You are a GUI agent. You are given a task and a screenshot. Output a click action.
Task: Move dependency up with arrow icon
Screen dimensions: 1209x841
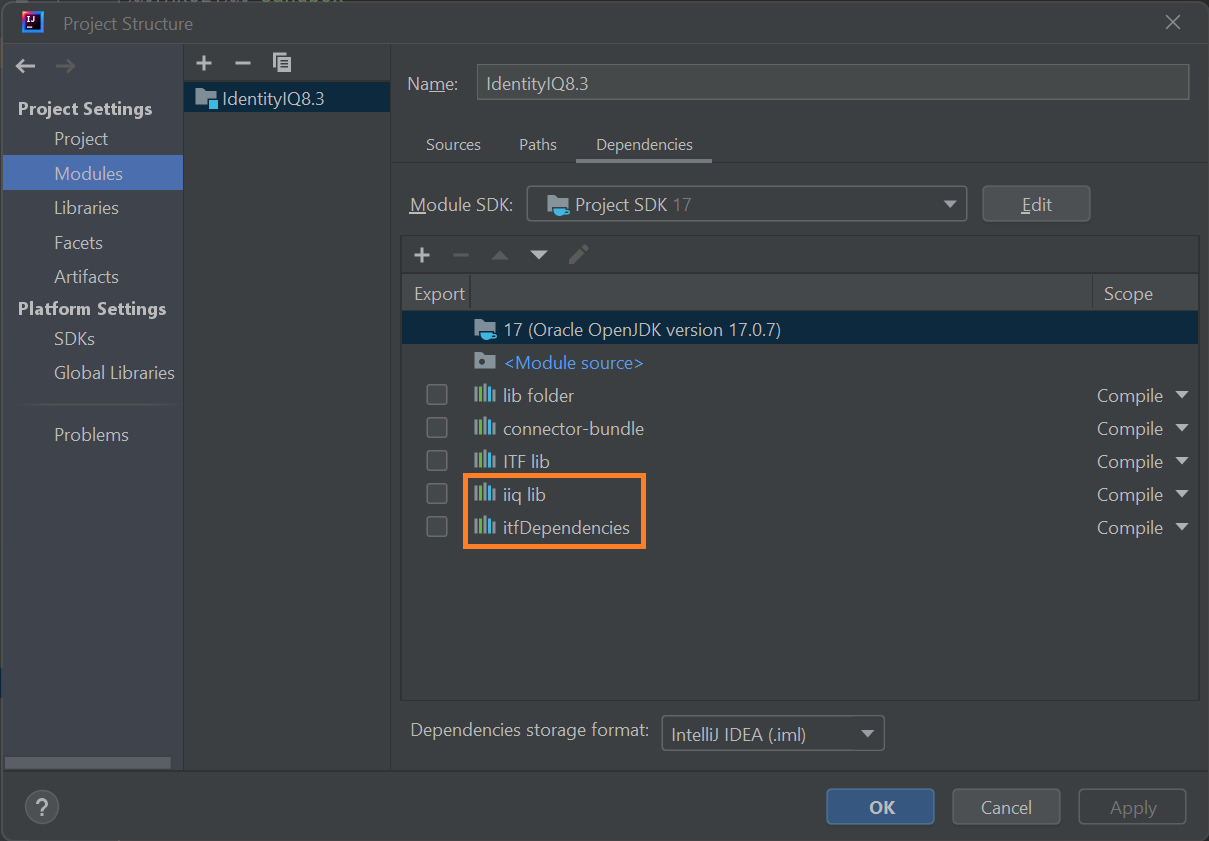500,255
